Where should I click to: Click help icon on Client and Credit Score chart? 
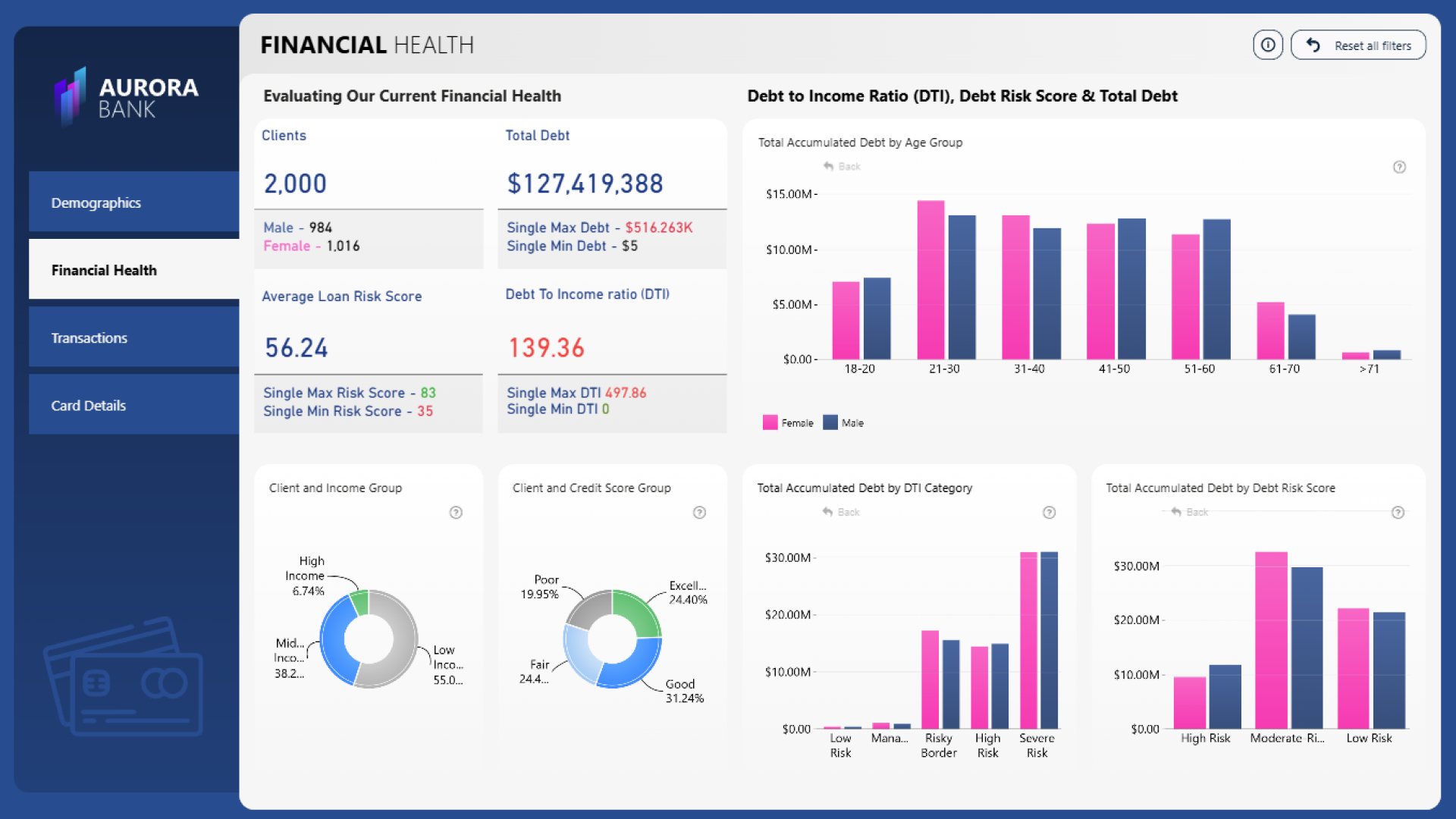[699, 513]
